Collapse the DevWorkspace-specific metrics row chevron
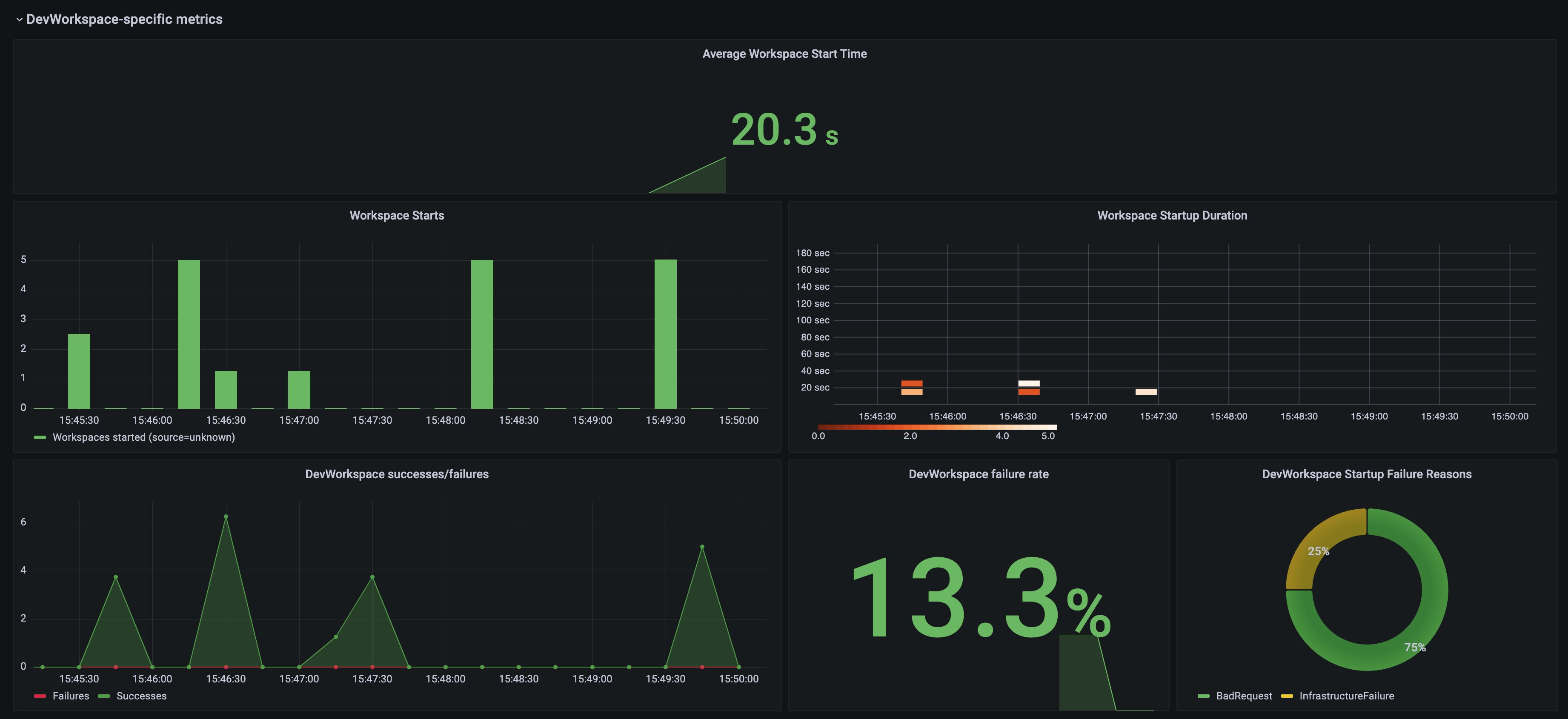The image size is (1568, 719). 19,20
